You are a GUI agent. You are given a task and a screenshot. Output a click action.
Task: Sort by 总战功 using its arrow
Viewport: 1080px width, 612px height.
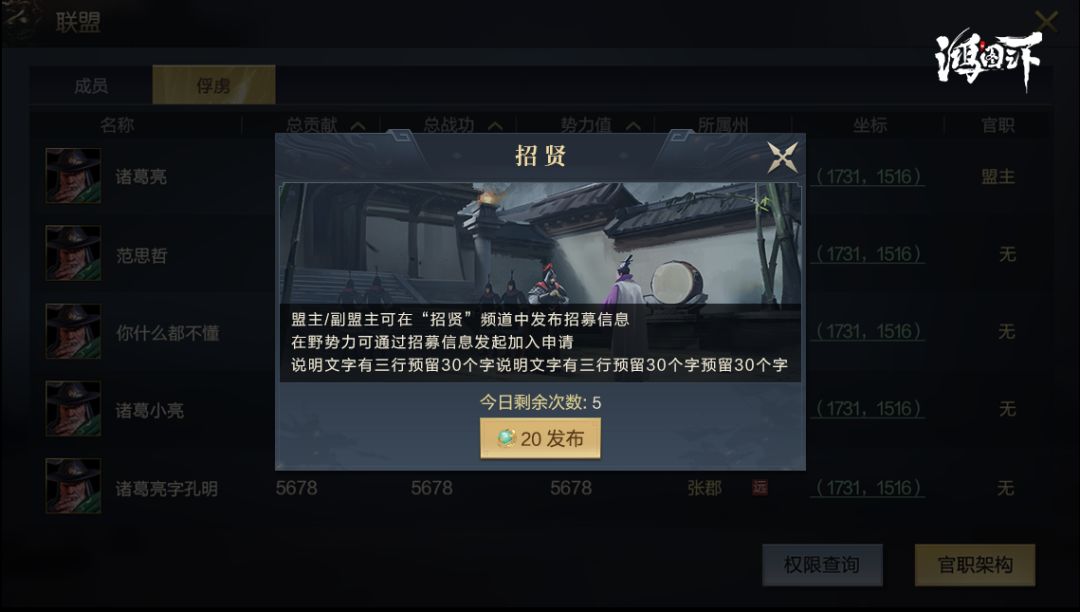(495, 125)
